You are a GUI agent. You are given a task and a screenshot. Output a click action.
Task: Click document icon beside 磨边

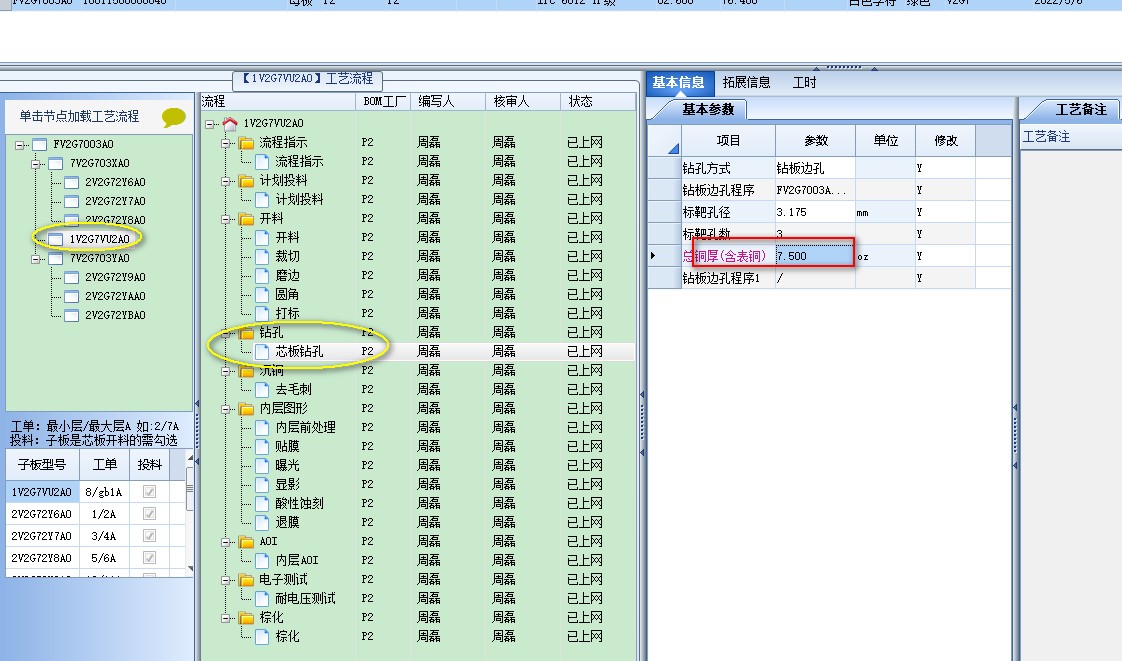(262, 275)
